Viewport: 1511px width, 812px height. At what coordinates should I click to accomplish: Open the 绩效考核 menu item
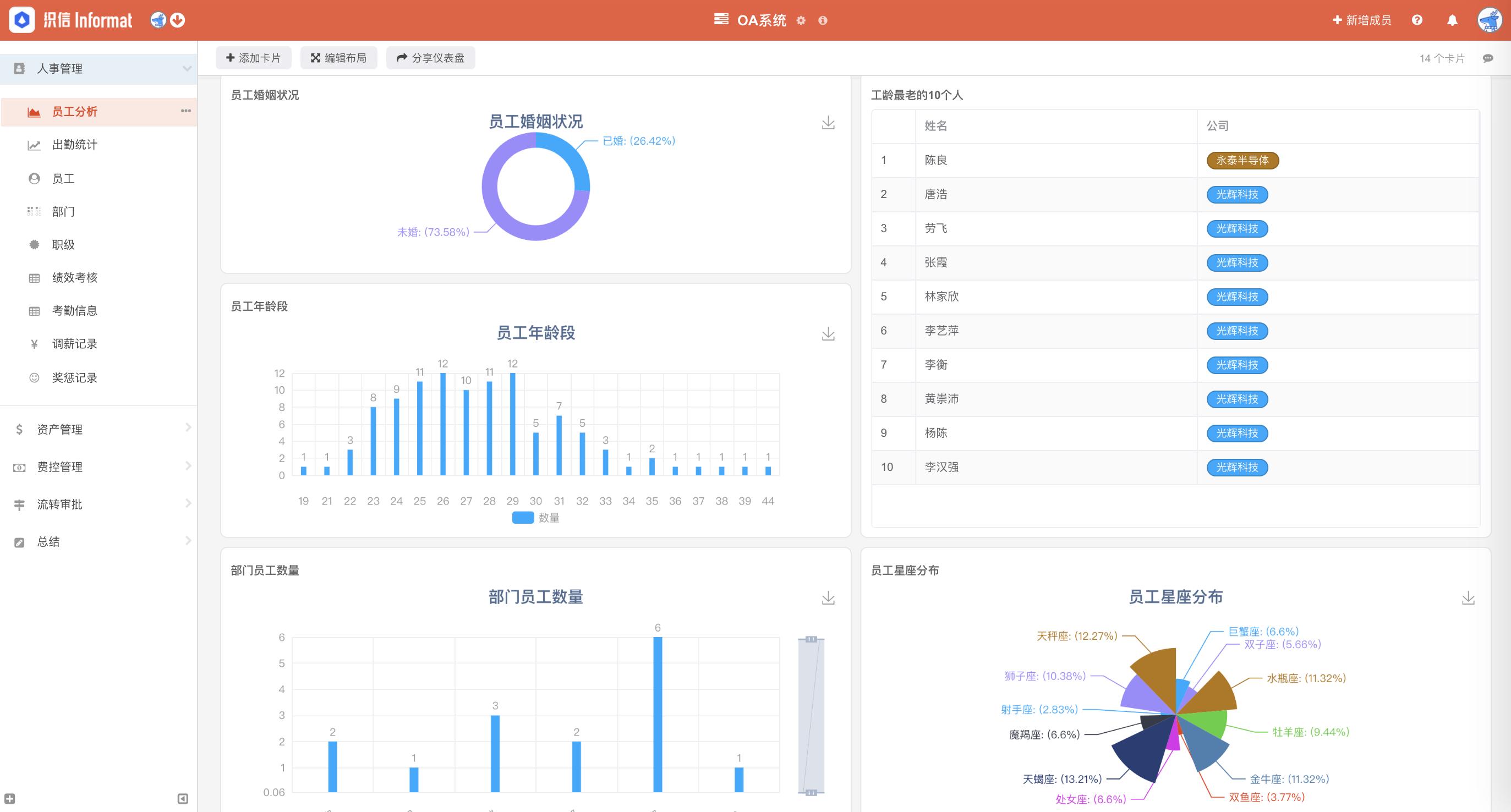point(73,278)
